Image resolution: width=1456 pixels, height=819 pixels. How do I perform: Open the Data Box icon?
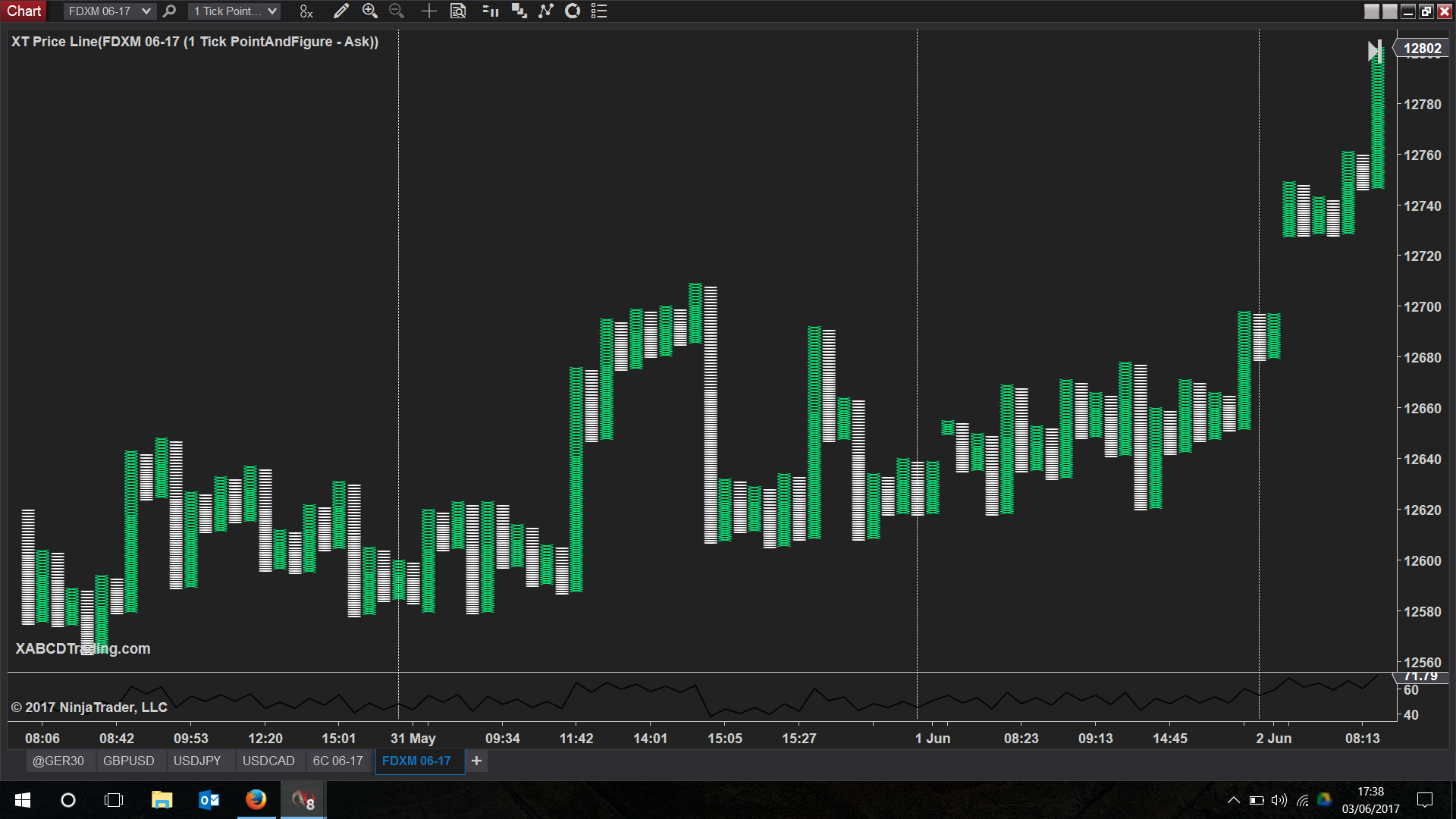[x=458, y=11]
